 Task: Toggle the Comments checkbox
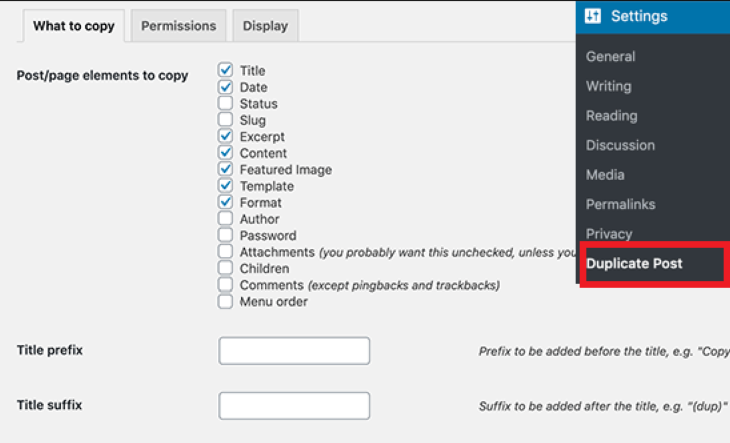pyautogui.click(x=225, y=285)
